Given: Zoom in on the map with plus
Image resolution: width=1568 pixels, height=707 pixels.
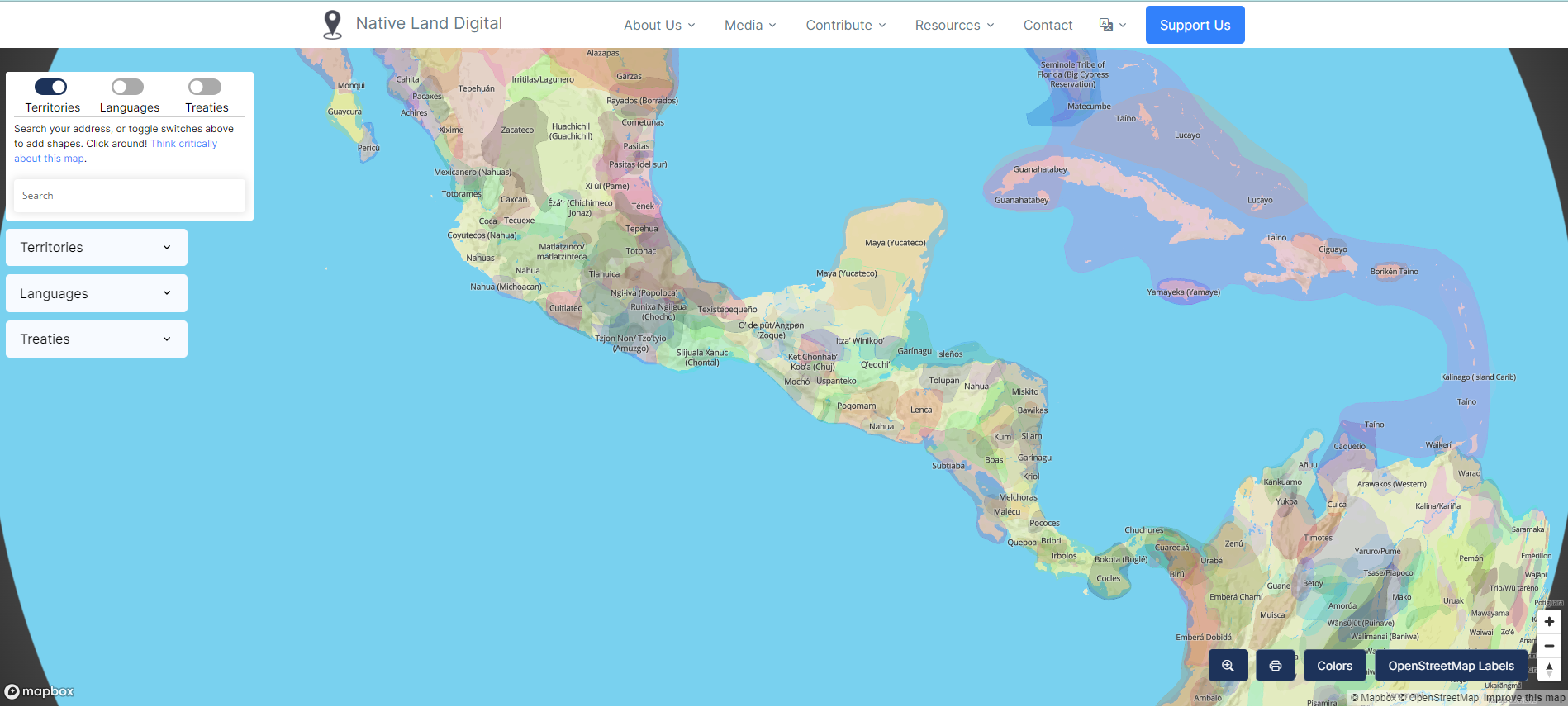Looking at the screenshot, I should [1549, 622].
